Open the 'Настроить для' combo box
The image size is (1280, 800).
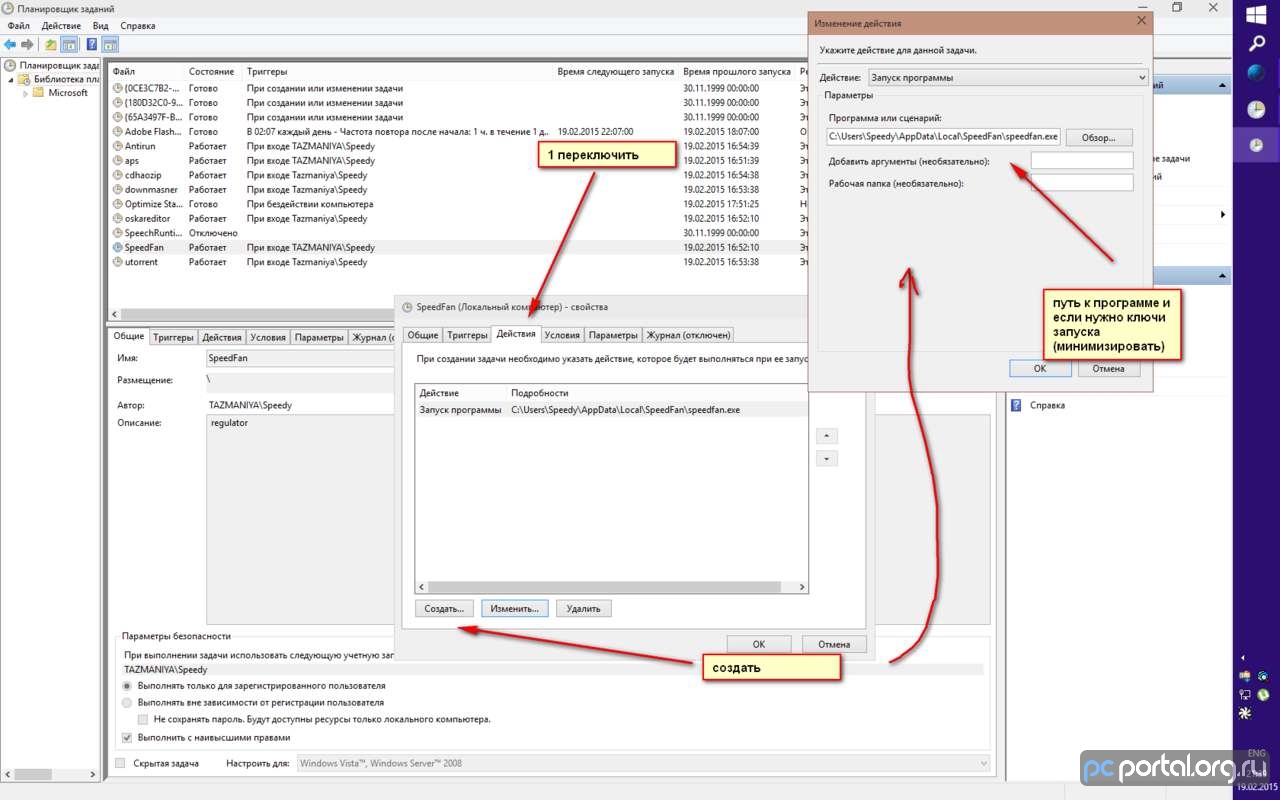(x=640, y=763)
